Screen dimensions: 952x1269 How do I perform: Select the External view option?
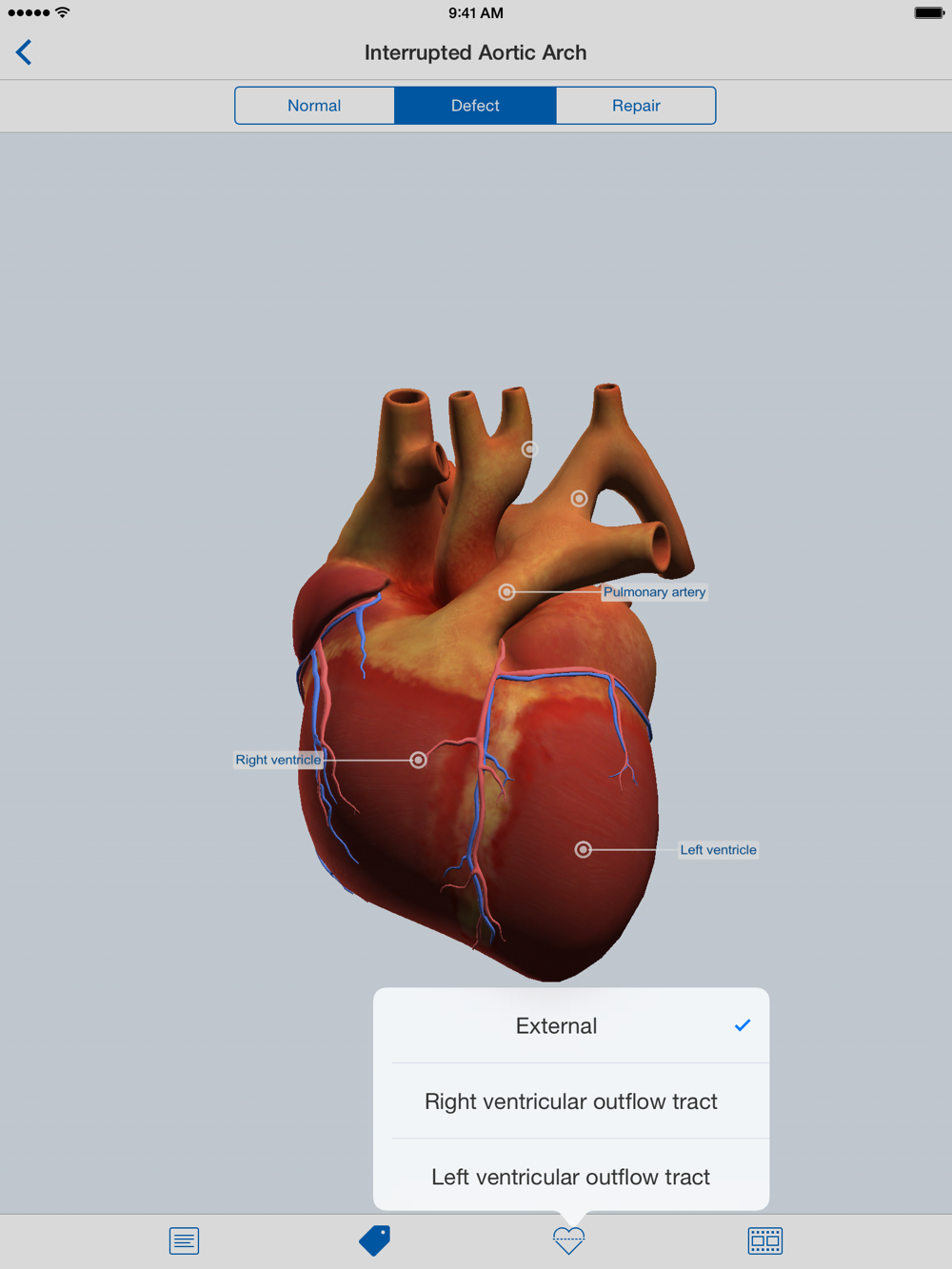(x=571, y=1025)
